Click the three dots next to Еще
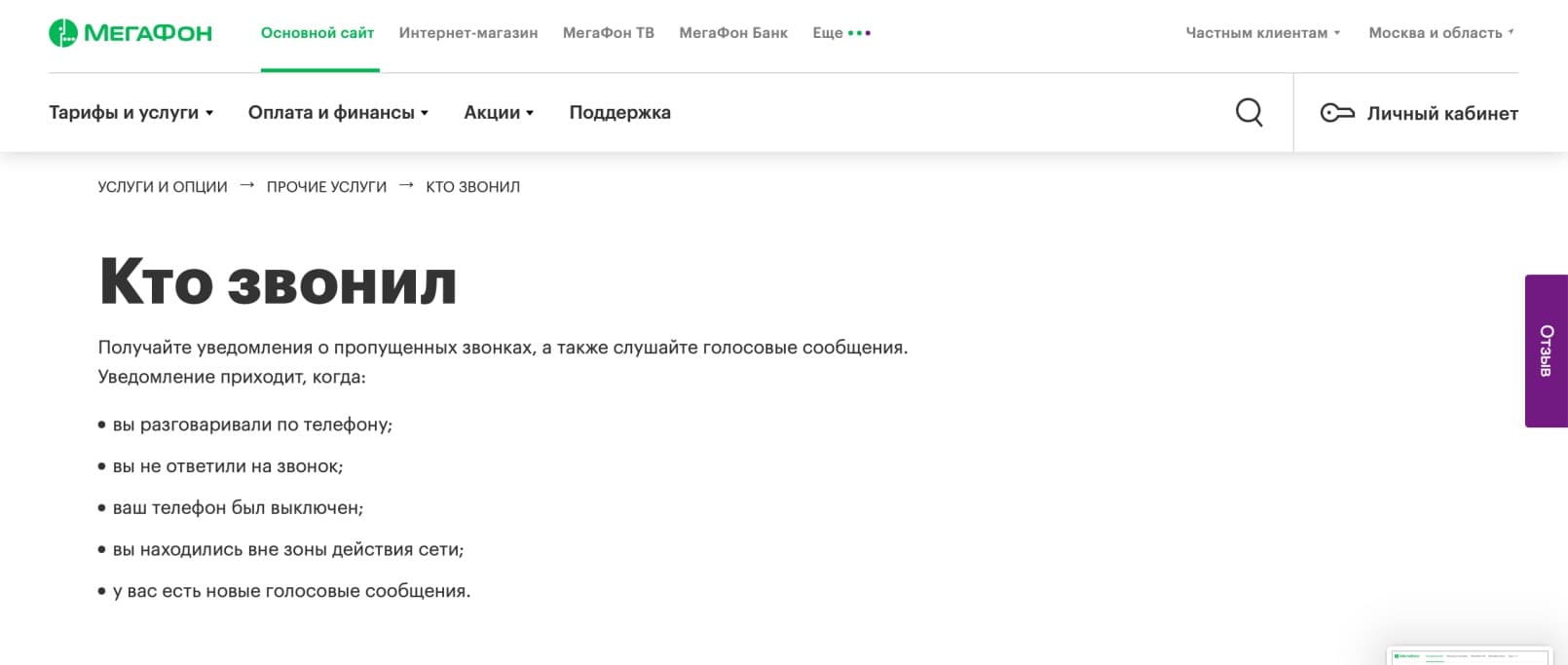This screenshot has height=665, width=1568. (859, 33)
